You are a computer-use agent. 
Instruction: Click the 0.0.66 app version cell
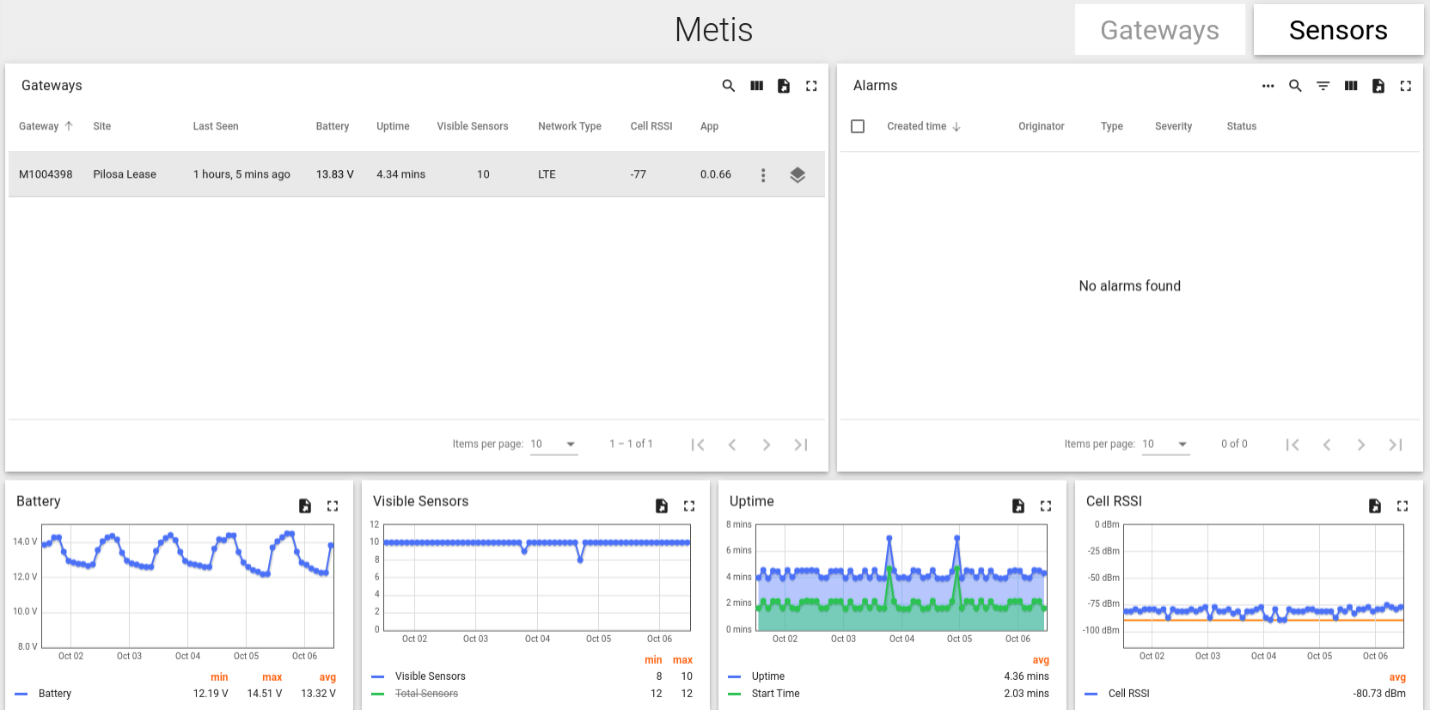716,175
